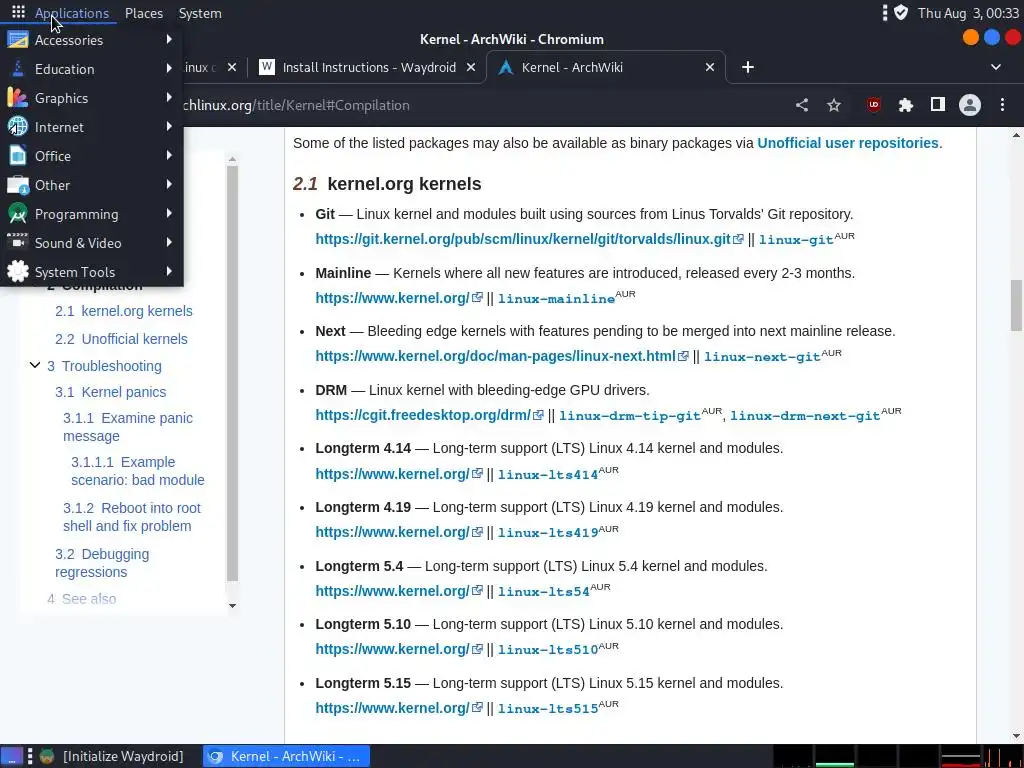Click the app grid icon in top panel

coord(18,12)
